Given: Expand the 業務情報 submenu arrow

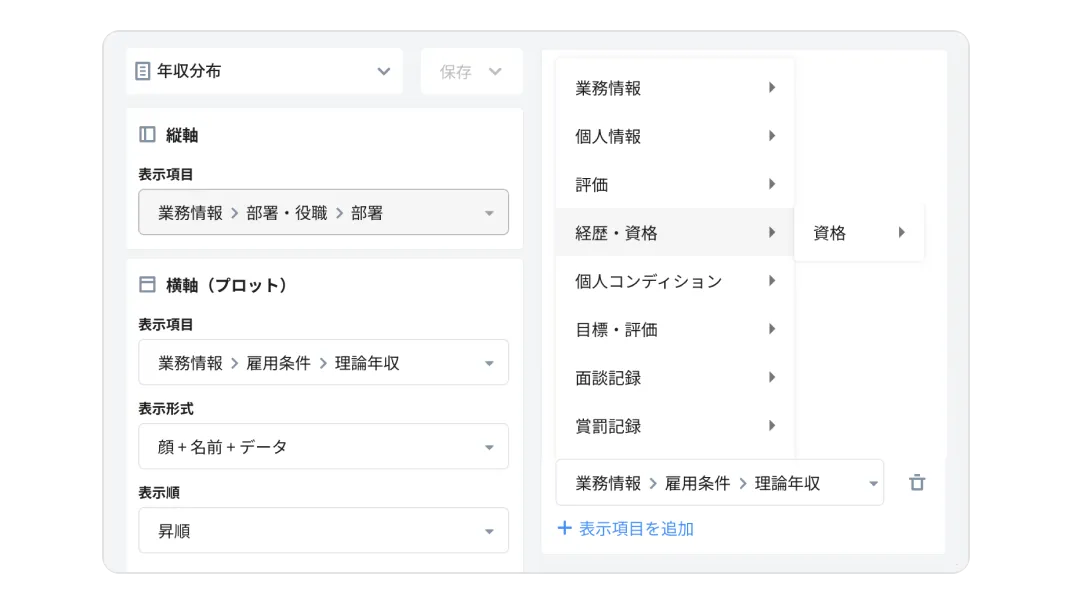Looking at the screenshot, I should [x=771, y=88].
